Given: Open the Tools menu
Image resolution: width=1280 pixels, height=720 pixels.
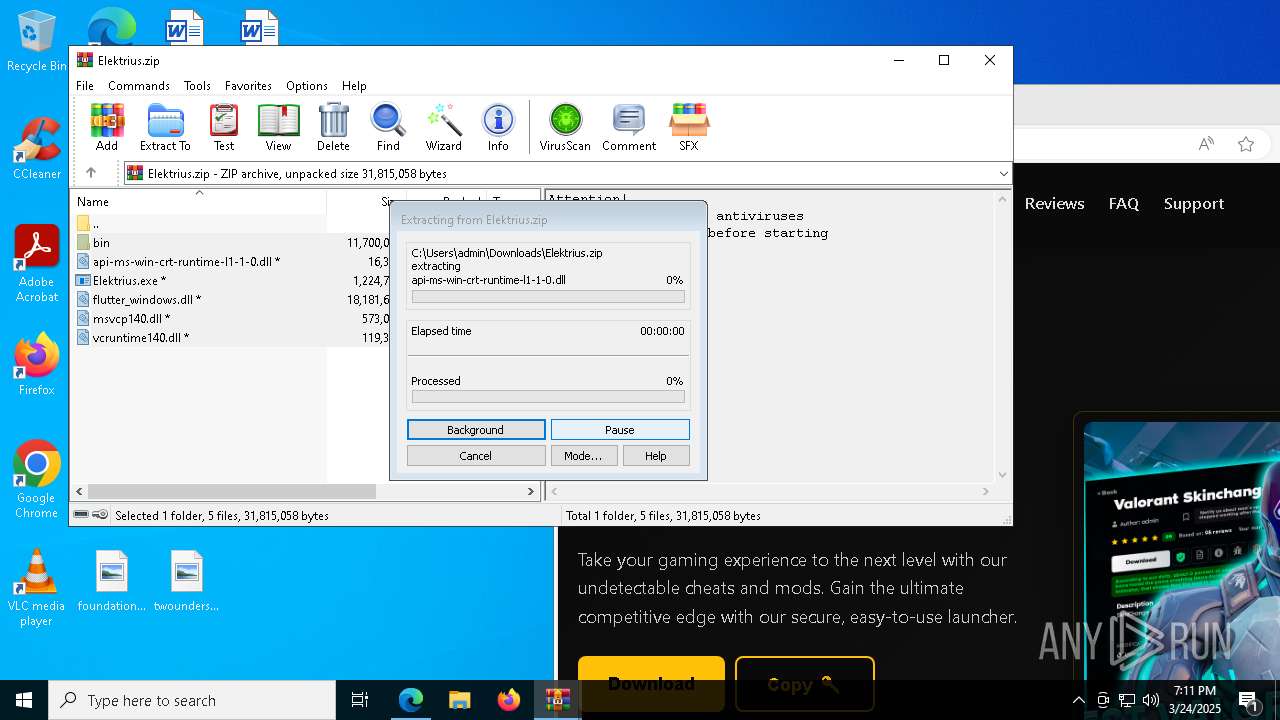Looking at the screenshot, I should click(x=197, y=86).
